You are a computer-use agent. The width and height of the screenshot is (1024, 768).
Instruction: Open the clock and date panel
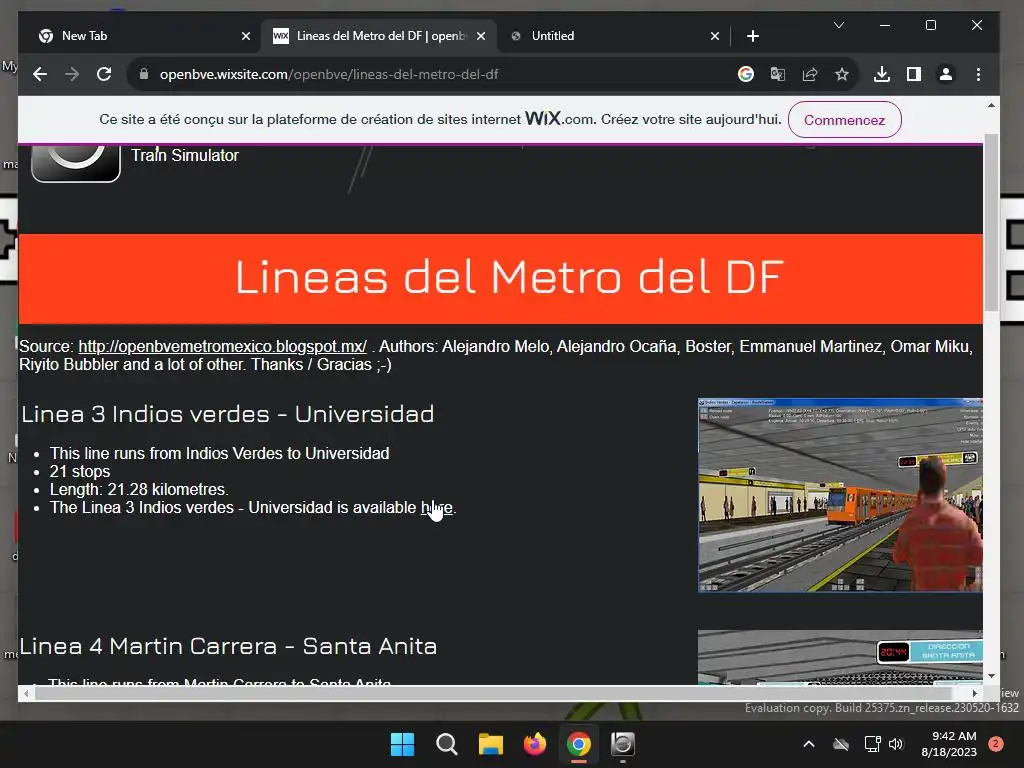click(x=949, y=744)
